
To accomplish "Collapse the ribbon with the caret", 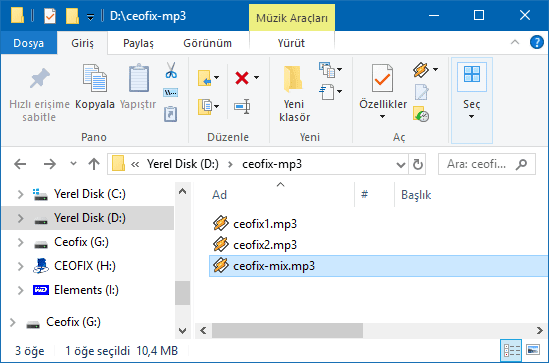I will click(515, 42).
